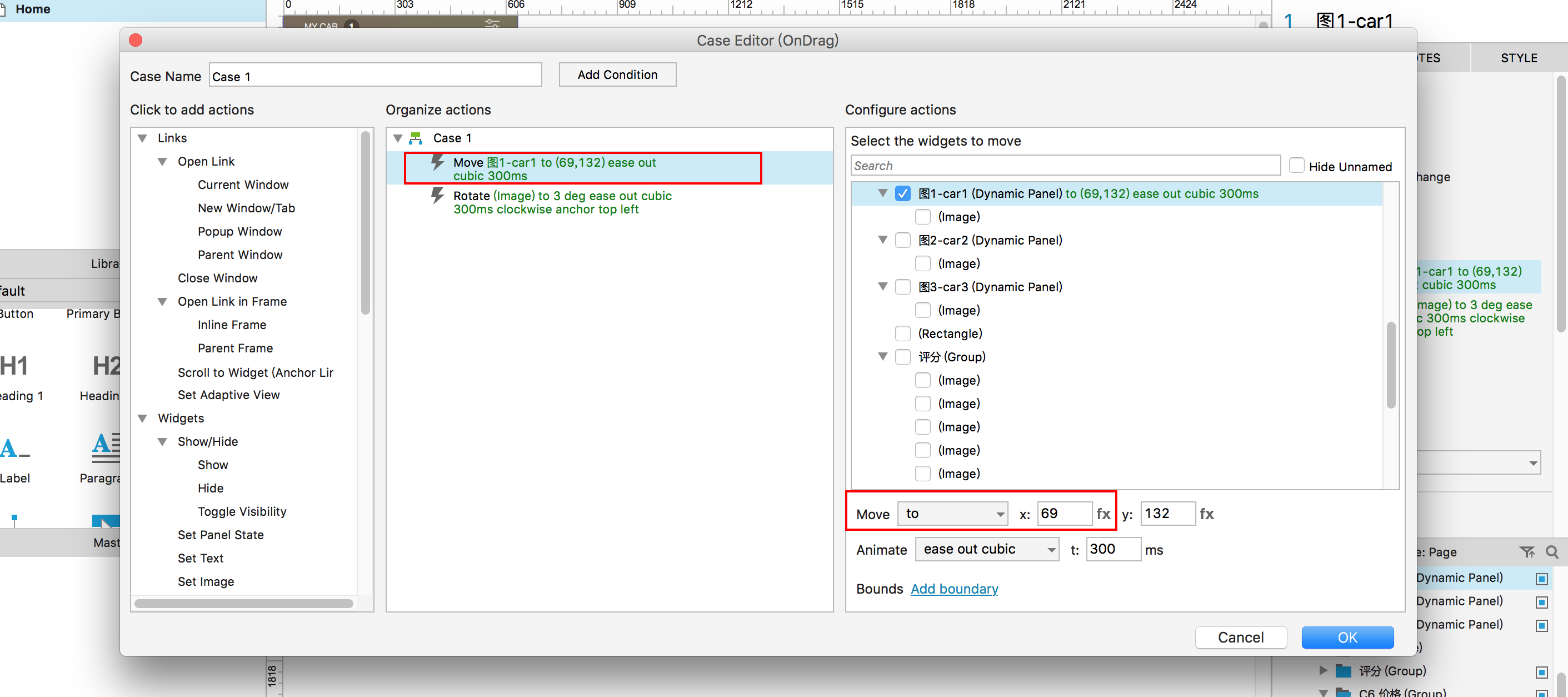Click the Case 1 tree node icon
Image resolution: width=1568 pixels, height=697 pixels.
click(x=416, y=138)
